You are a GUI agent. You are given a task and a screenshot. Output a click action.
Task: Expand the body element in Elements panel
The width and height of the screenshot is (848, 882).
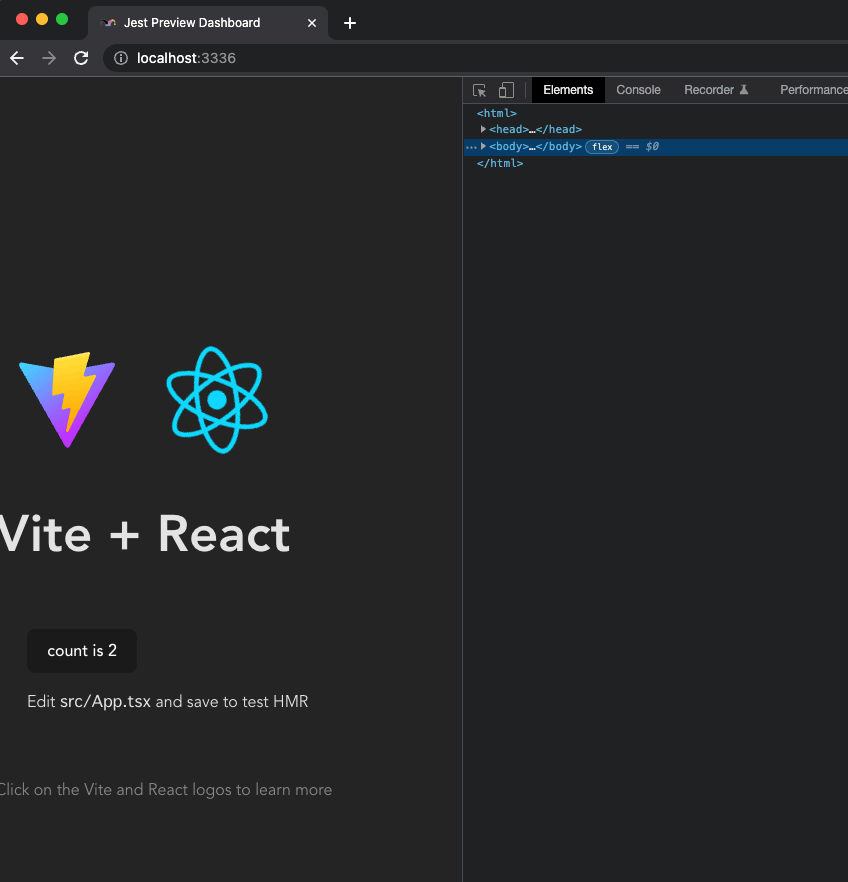coord(483,146)
